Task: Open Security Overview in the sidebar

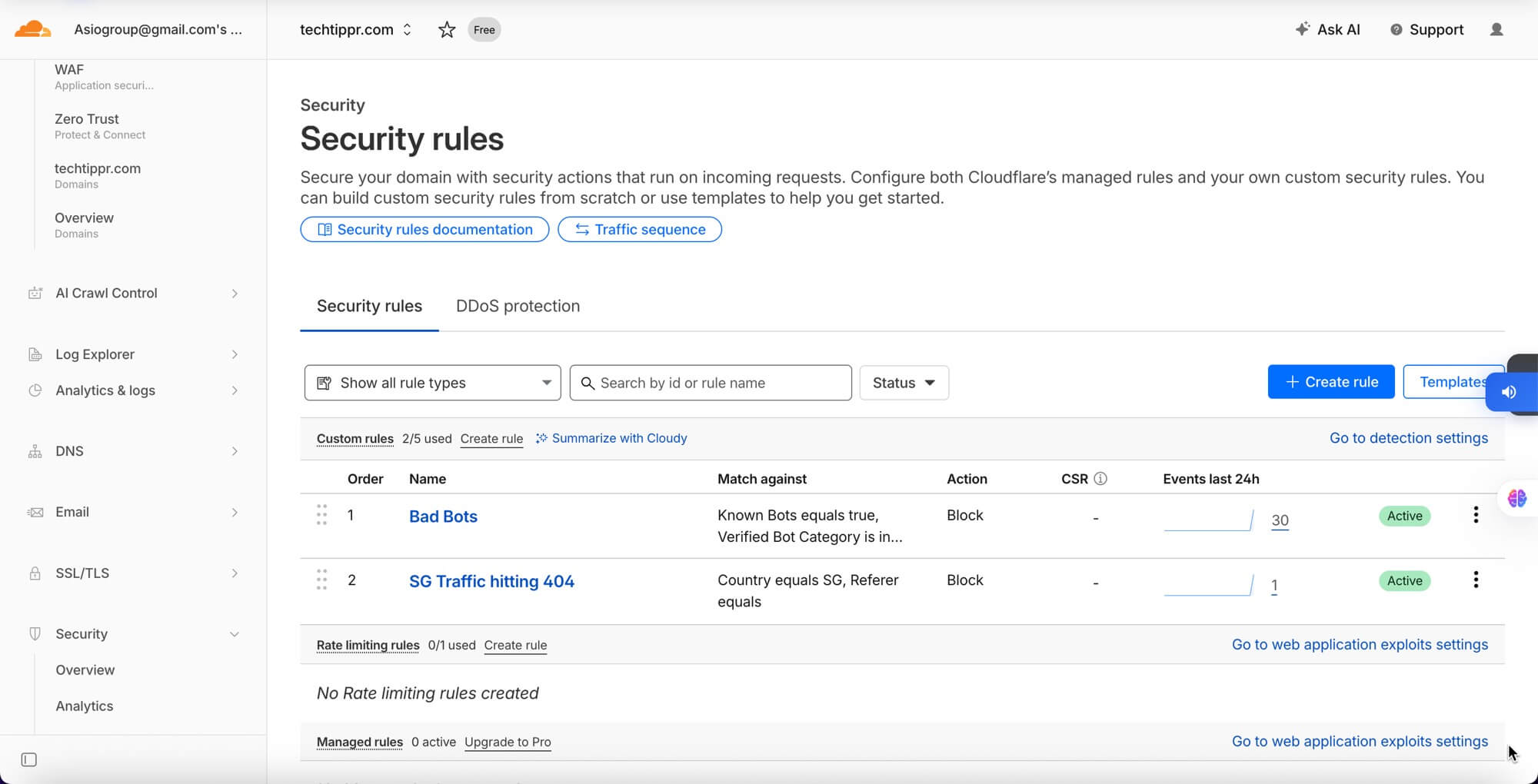Action: pos(85,670)
